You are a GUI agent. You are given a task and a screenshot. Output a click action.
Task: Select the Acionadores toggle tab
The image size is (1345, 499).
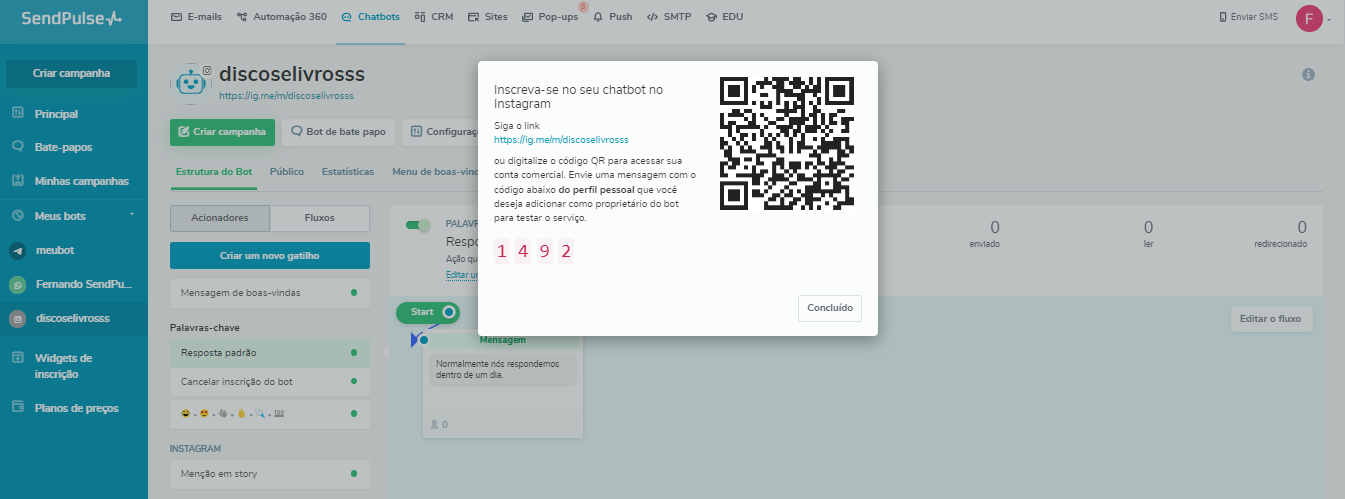click(220, 217)
